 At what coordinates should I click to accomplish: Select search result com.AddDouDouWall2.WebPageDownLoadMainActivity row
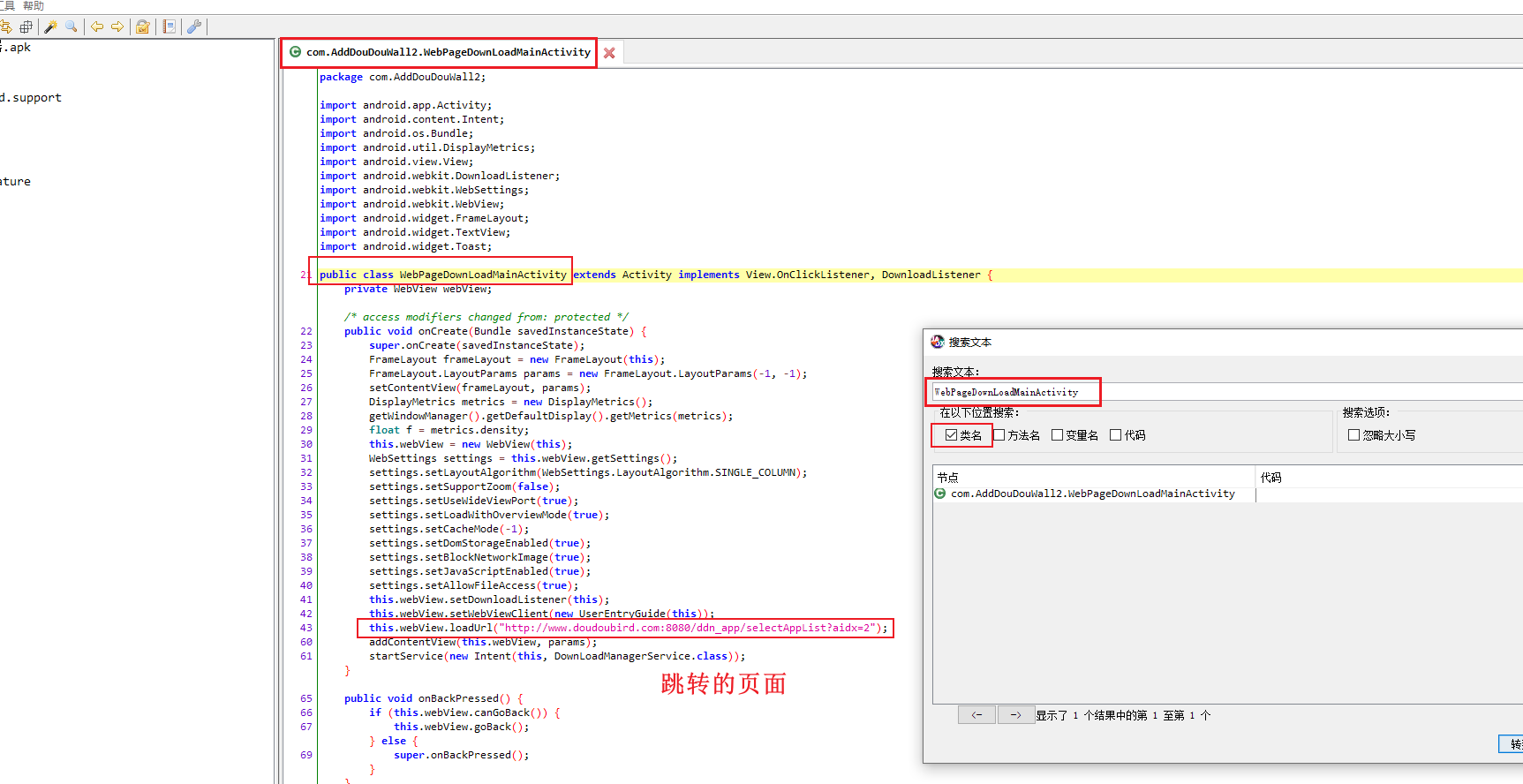pyautogui.click(x=1093, y=494)
